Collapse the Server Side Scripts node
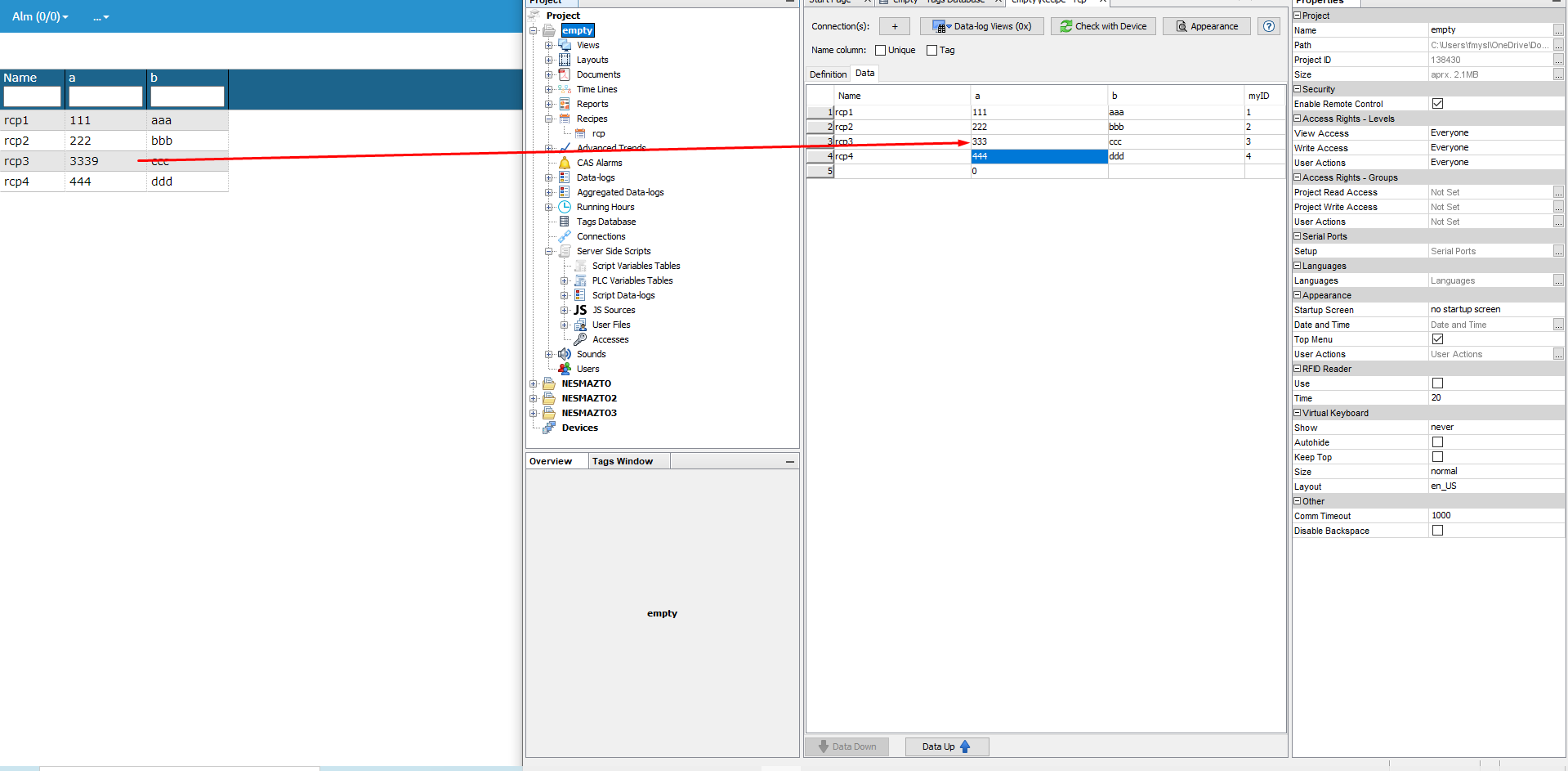 click(549, 251)
